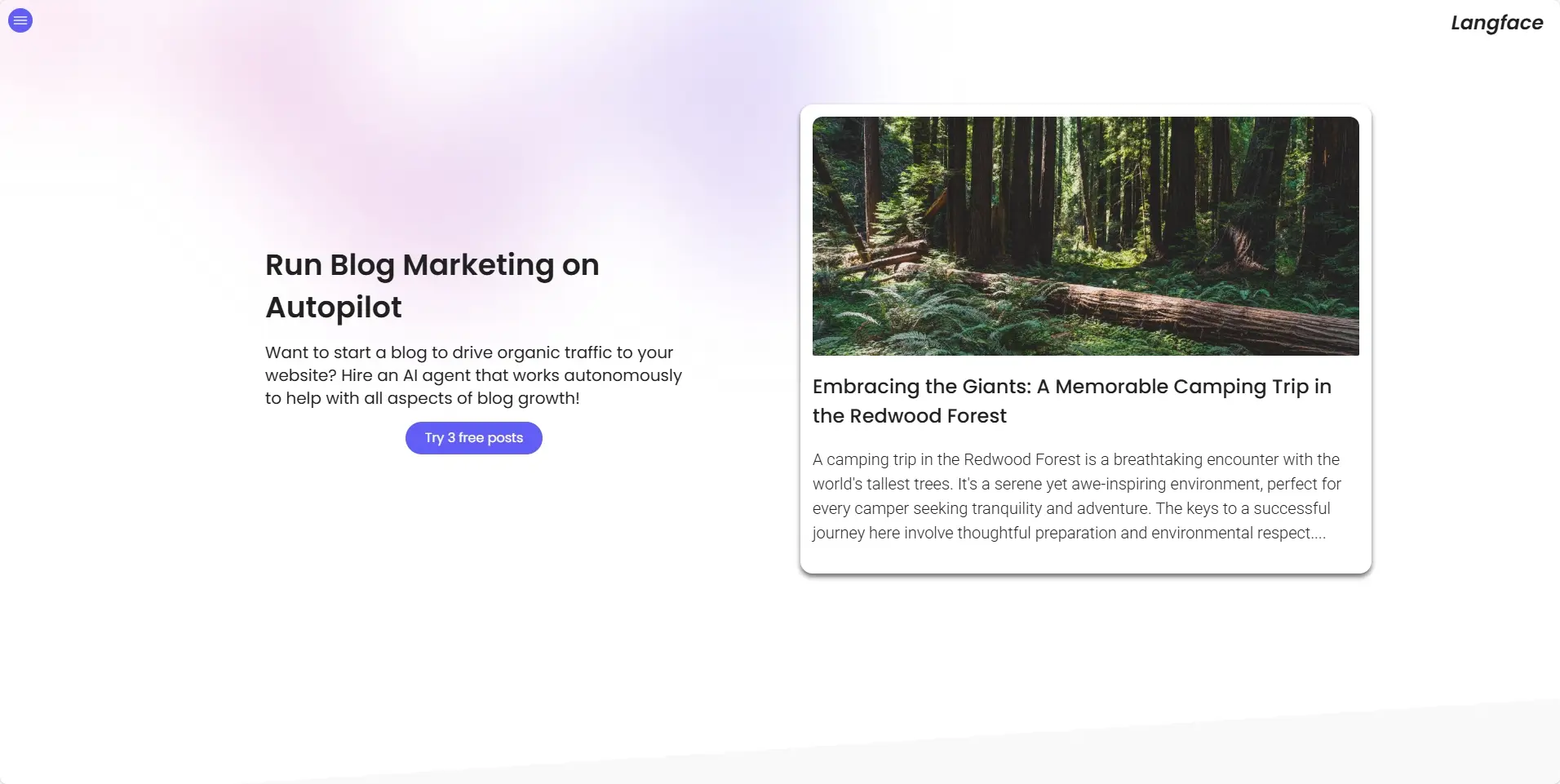Click the Want to start a blog description

point(473,375)
